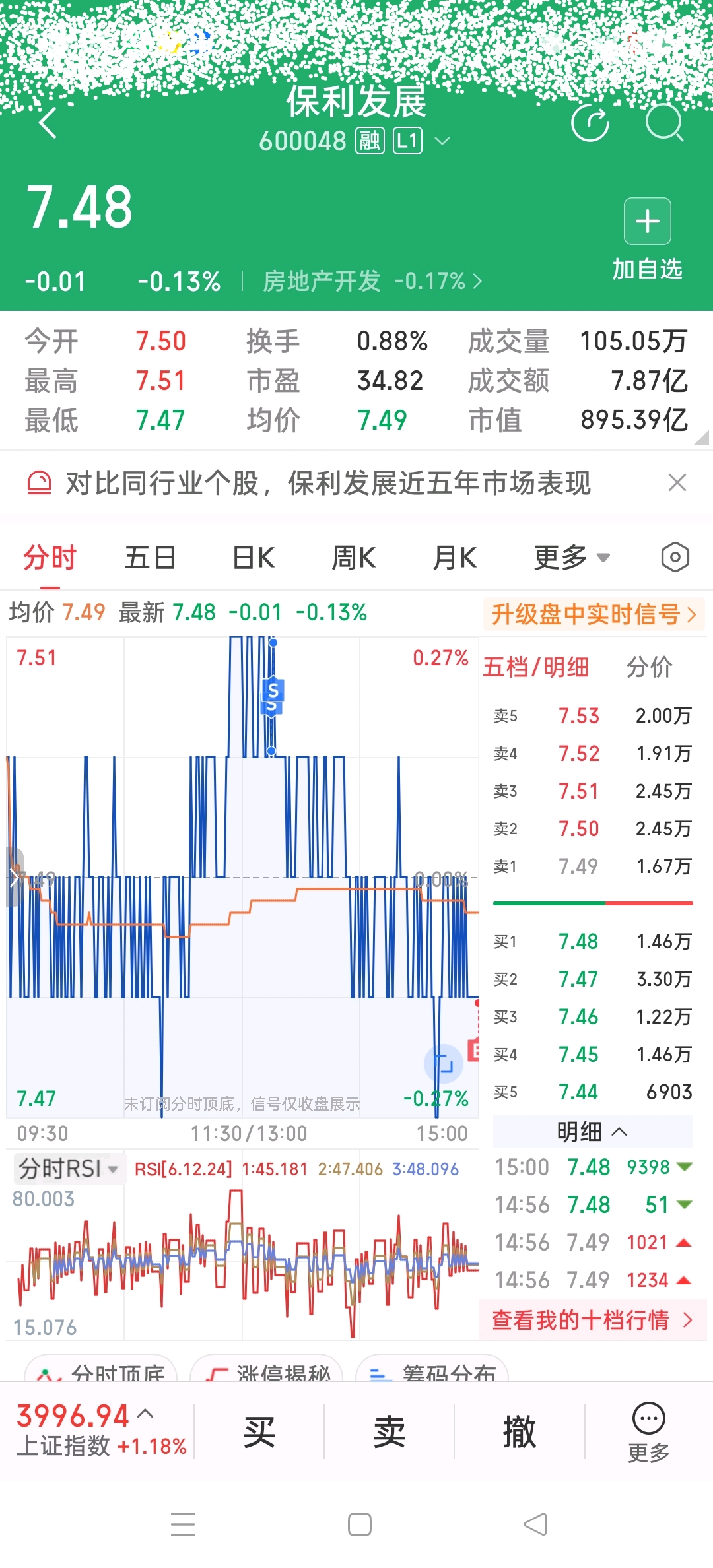The image size is (713, 1568).
Task: Select 卖4 price 7.52 row
Action: tap(592, 754)
